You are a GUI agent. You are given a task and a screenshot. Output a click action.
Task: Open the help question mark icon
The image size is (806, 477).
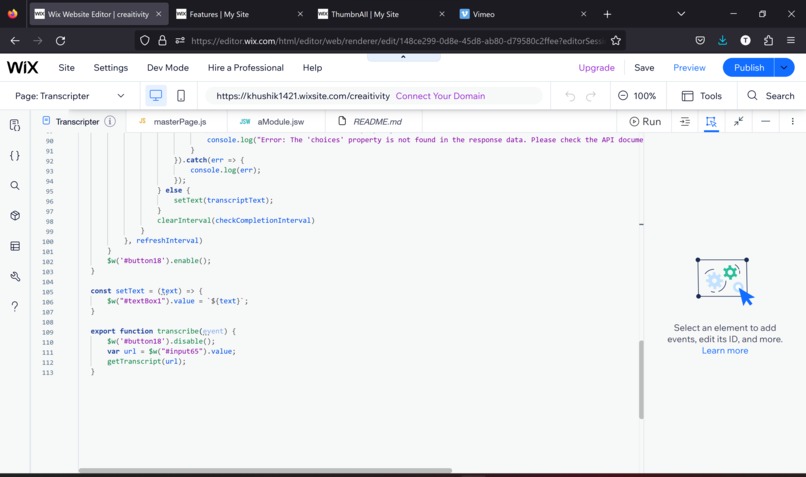(15, 306)
